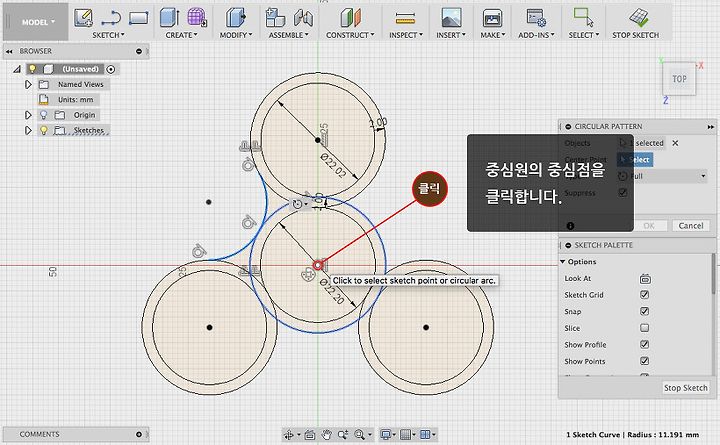Click the Display Settings monitor icon
This screenshot has height=445, width=720.
point(386,434)
